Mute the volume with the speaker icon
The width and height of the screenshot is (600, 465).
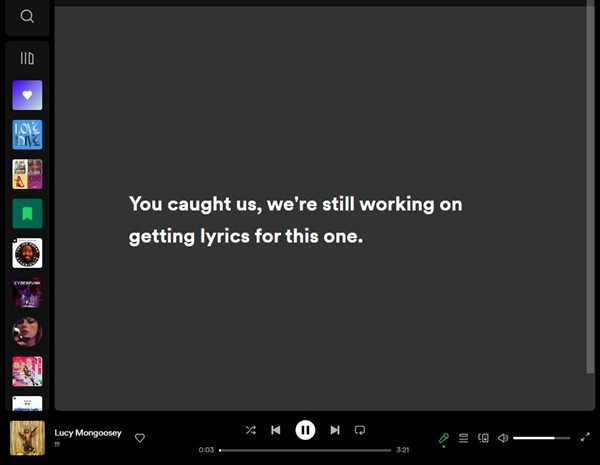click(503, 438)
